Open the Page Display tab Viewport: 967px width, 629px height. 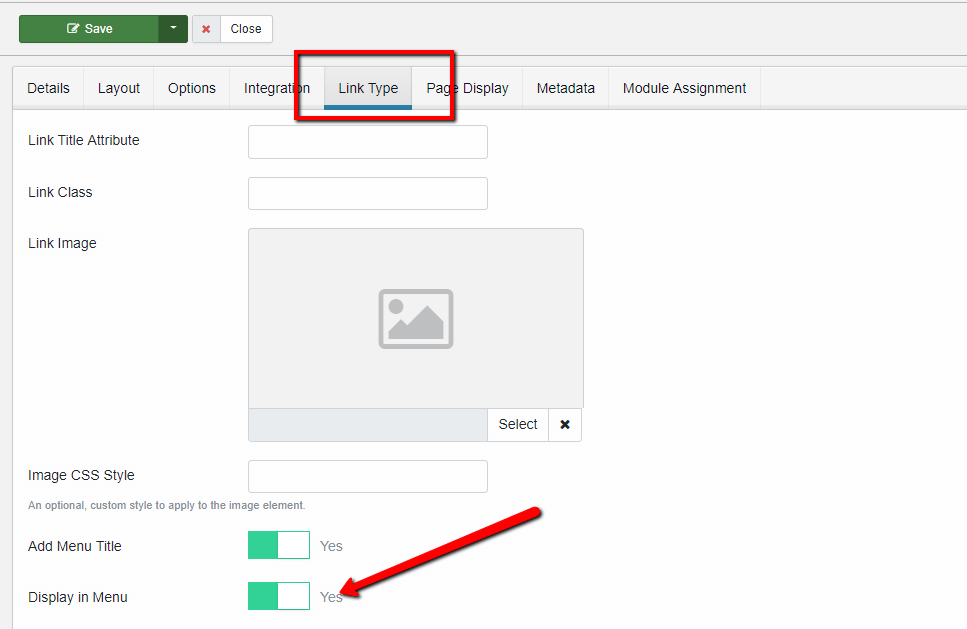[x=467, y=88]
